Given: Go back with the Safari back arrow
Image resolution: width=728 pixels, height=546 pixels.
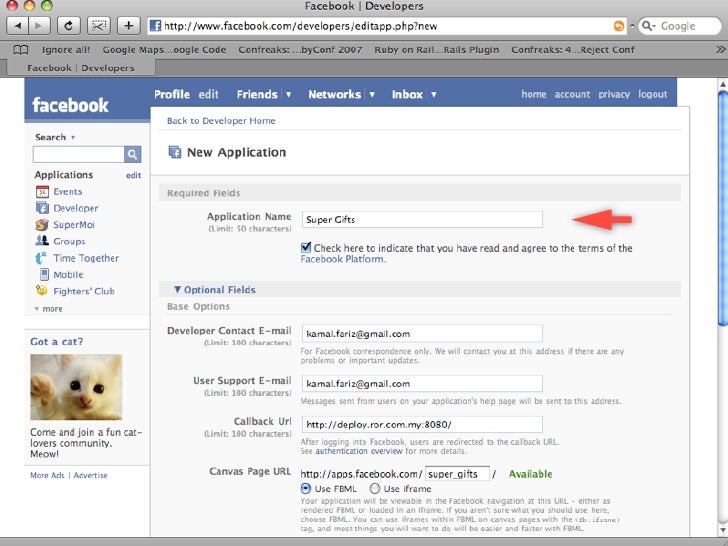Looking at the screenshot, I should [18, 26].
